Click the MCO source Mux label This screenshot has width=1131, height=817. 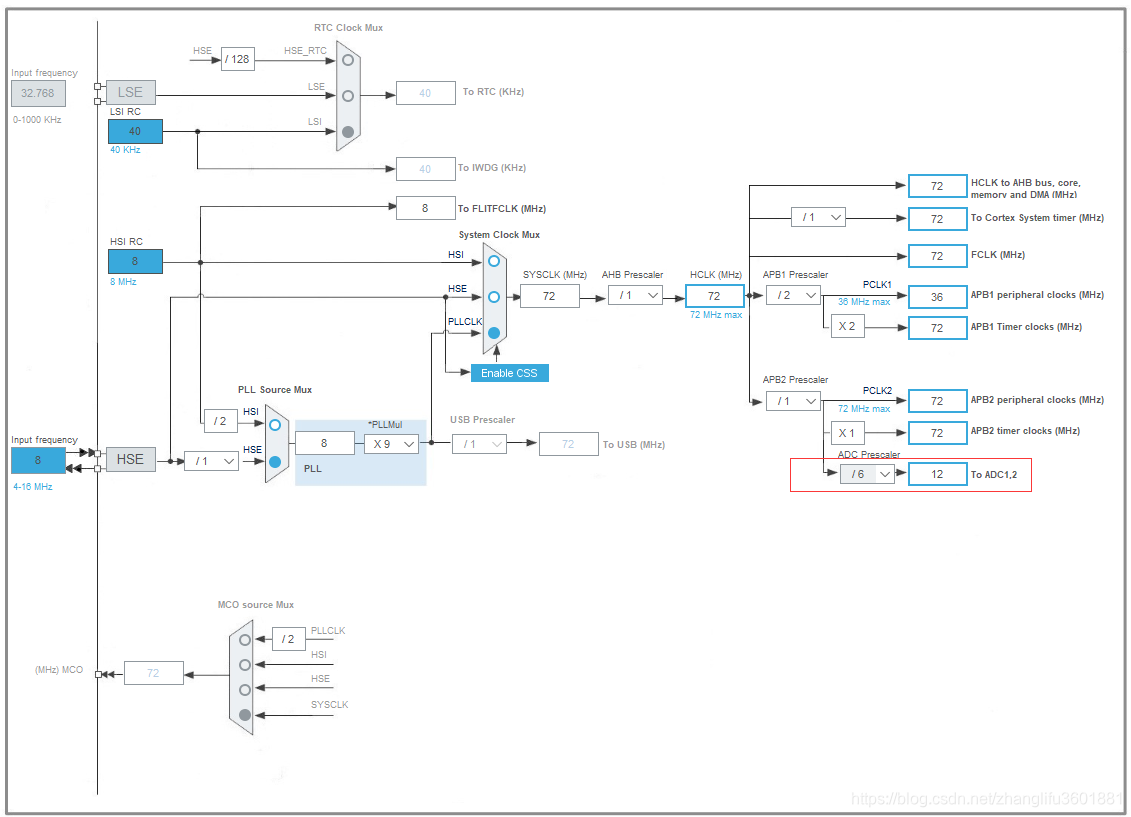click(x=256, y=604)
